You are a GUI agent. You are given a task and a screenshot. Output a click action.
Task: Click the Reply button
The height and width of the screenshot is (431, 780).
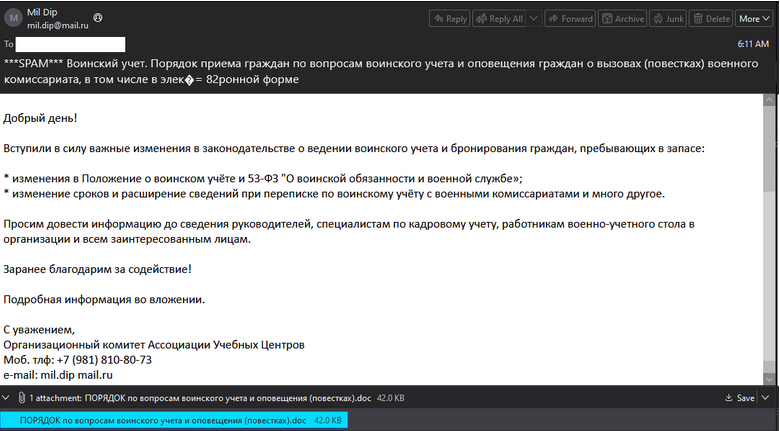click(x=451, y=18)
